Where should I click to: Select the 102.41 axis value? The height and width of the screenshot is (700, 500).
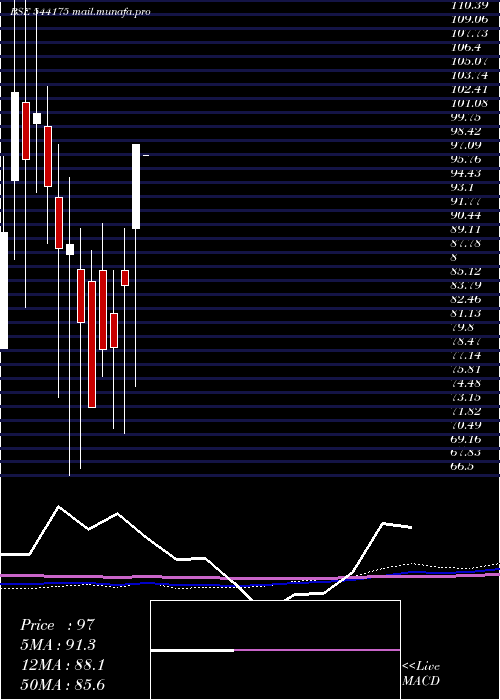[x=469, y=89]
